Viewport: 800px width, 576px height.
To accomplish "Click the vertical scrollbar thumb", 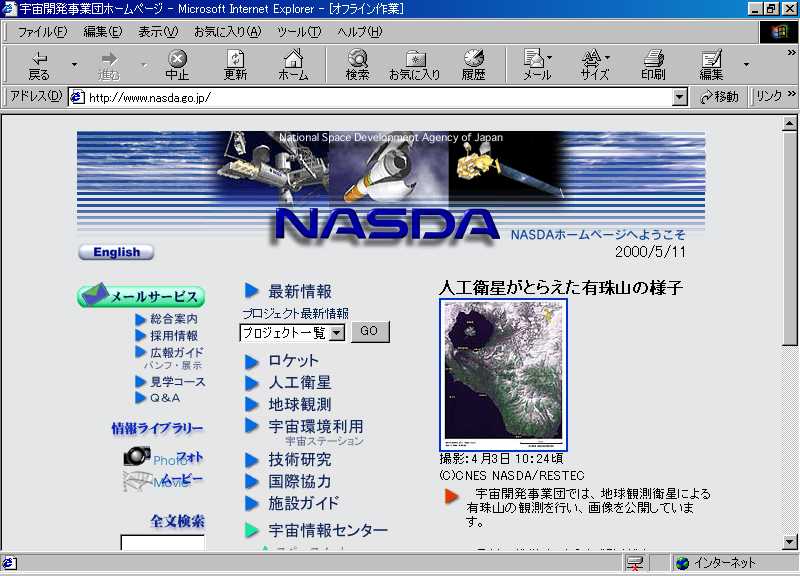I will point(789,238).
